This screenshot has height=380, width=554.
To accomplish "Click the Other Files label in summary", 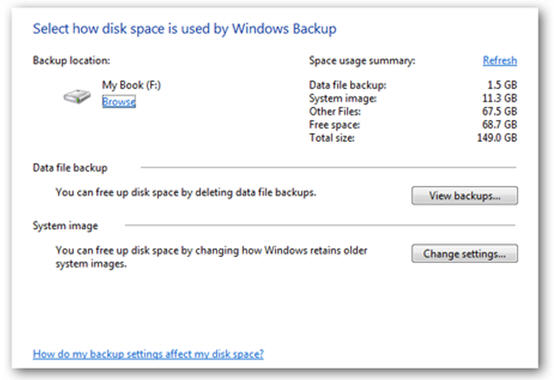I will click(x=335, y=112).
